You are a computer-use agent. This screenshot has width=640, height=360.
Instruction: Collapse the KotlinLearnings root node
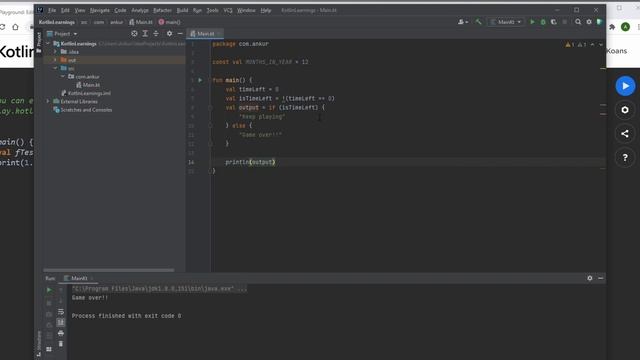click(48, 43)
